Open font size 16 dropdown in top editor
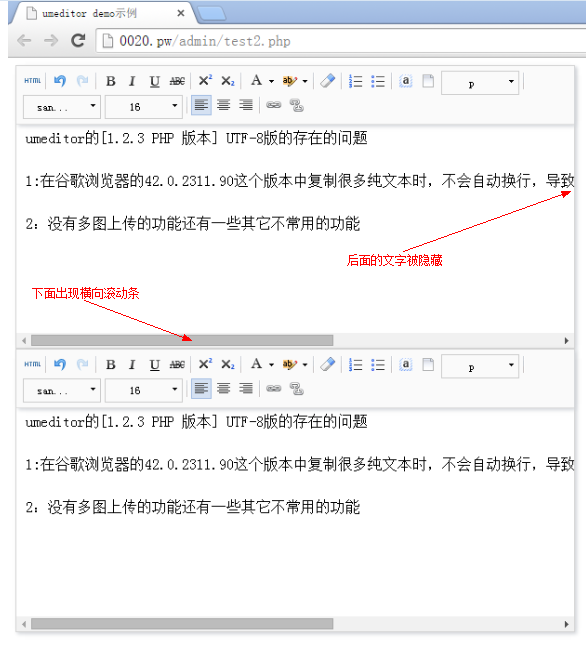586x648 pixels. coord(143,107)
